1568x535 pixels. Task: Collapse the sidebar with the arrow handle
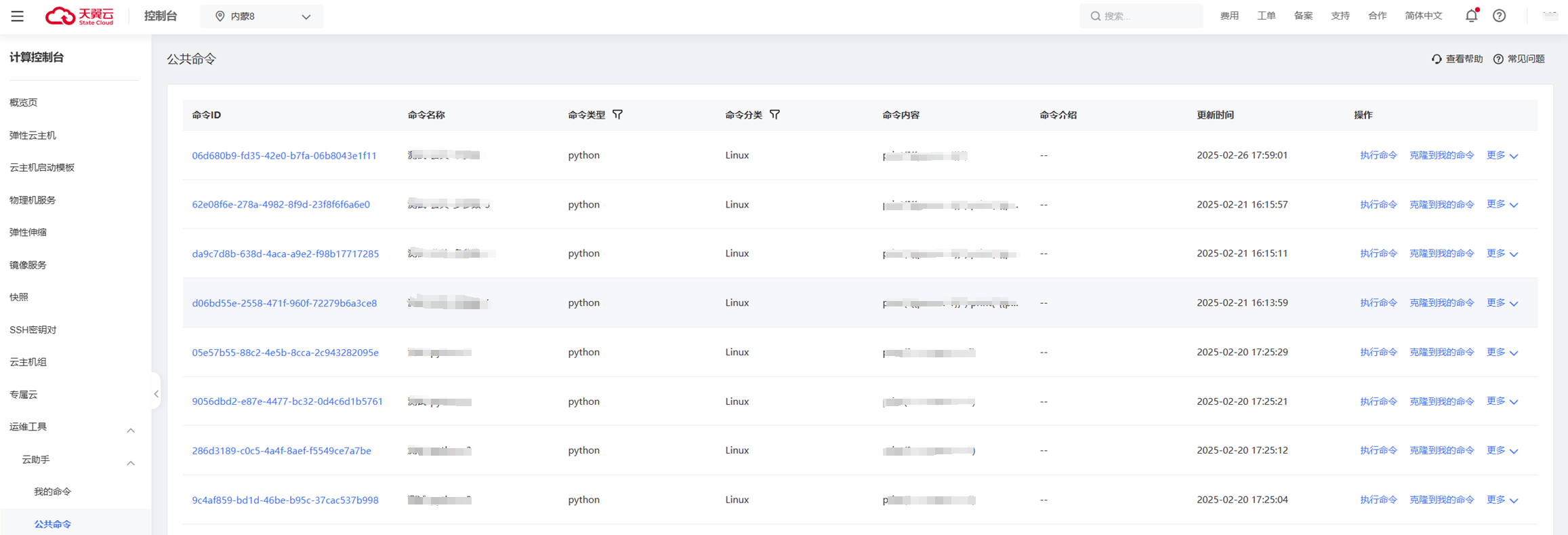pyautogui.click(x=156, y=393)
